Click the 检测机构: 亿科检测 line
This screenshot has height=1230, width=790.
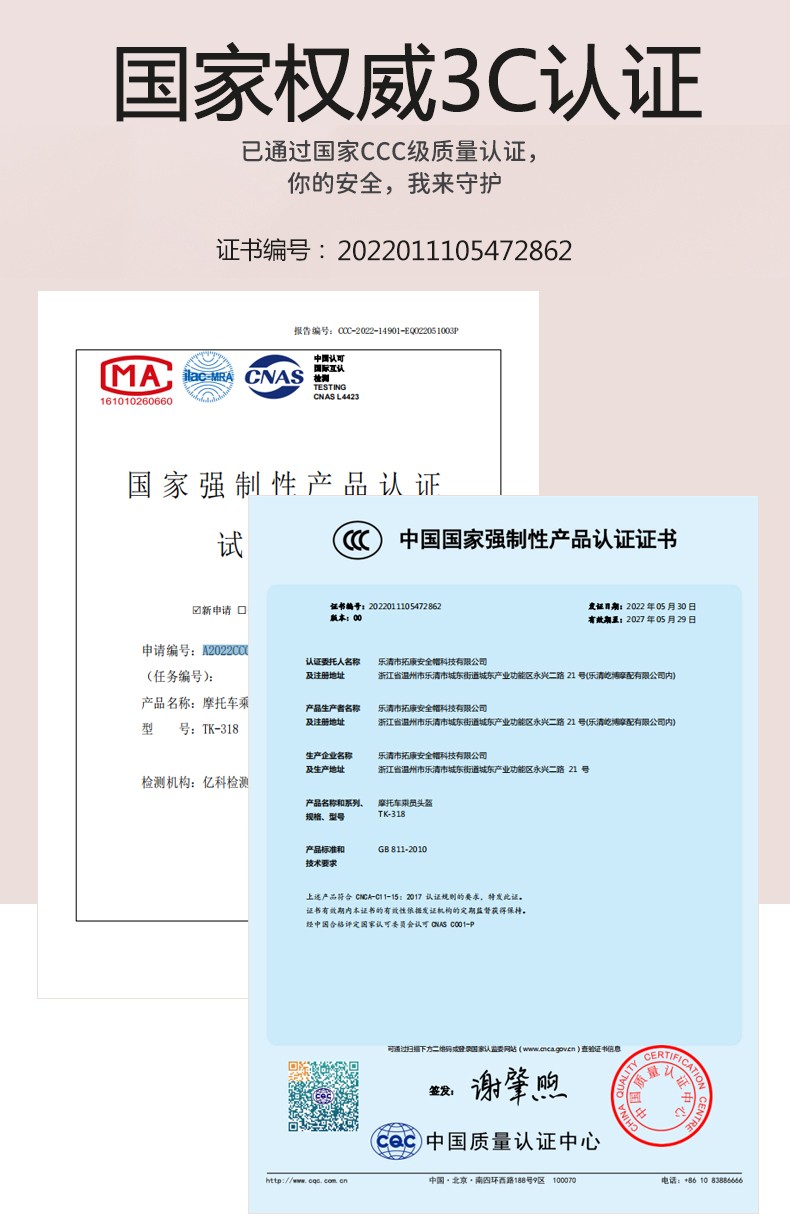(195, 782)
